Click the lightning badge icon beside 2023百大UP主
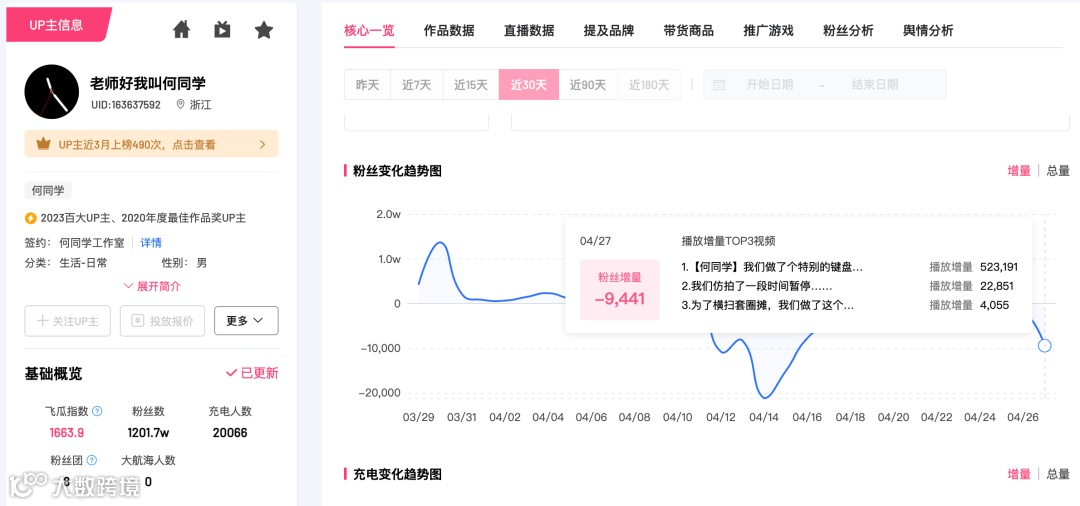 tap(30, 218)
